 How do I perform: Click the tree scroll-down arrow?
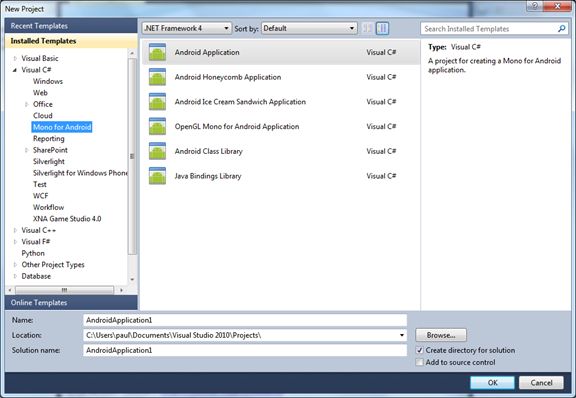click(x=132, y=280)
